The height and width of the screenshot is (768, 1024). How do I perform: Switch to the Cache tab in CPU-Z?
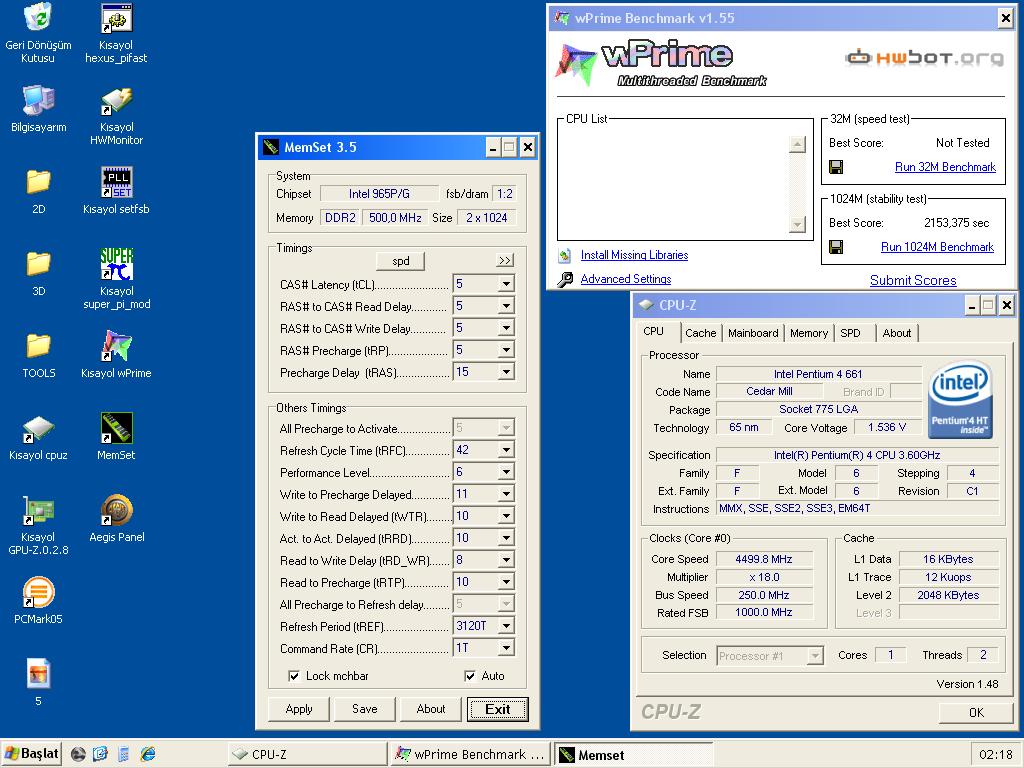(x=700, y=333)
